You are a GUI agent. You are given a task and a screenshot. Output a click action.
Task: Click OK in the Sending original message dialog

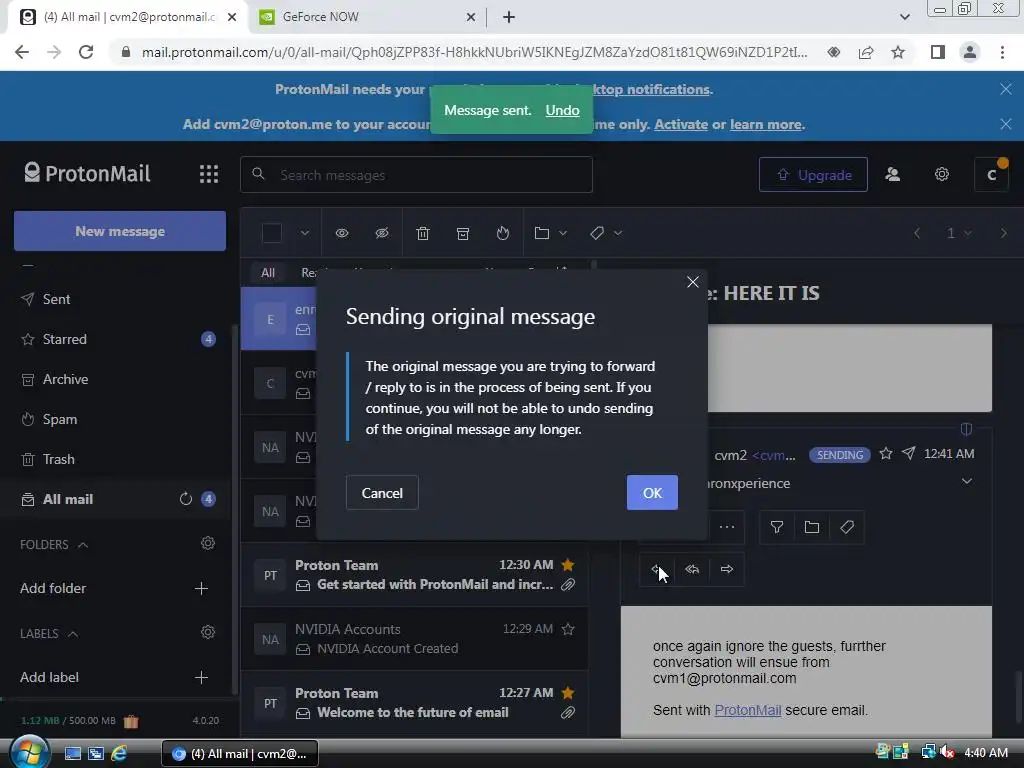tap(652, 493)
